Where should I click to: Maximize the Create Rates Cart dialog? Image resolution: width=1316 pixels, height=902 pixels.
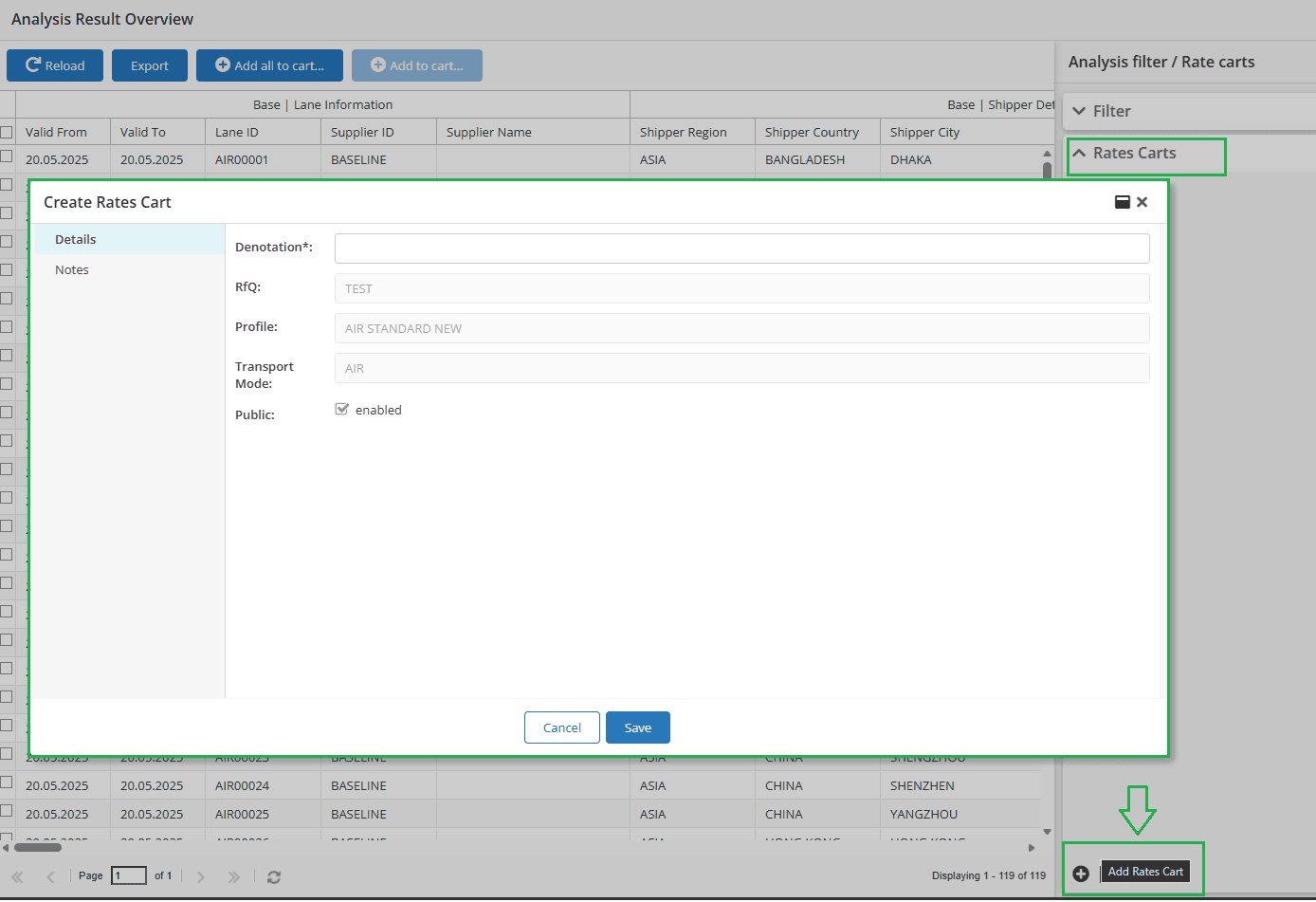[x=1123, y=202]
